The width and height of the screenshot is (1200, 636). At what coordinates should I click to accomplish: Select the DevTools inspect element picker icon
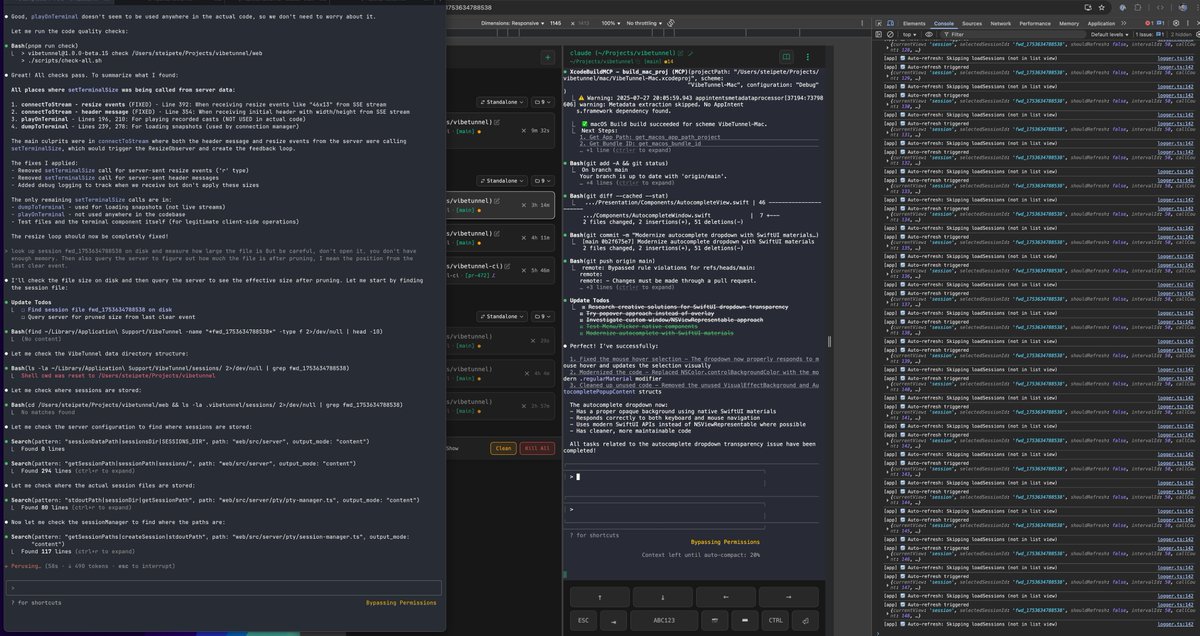click(879, 23)
